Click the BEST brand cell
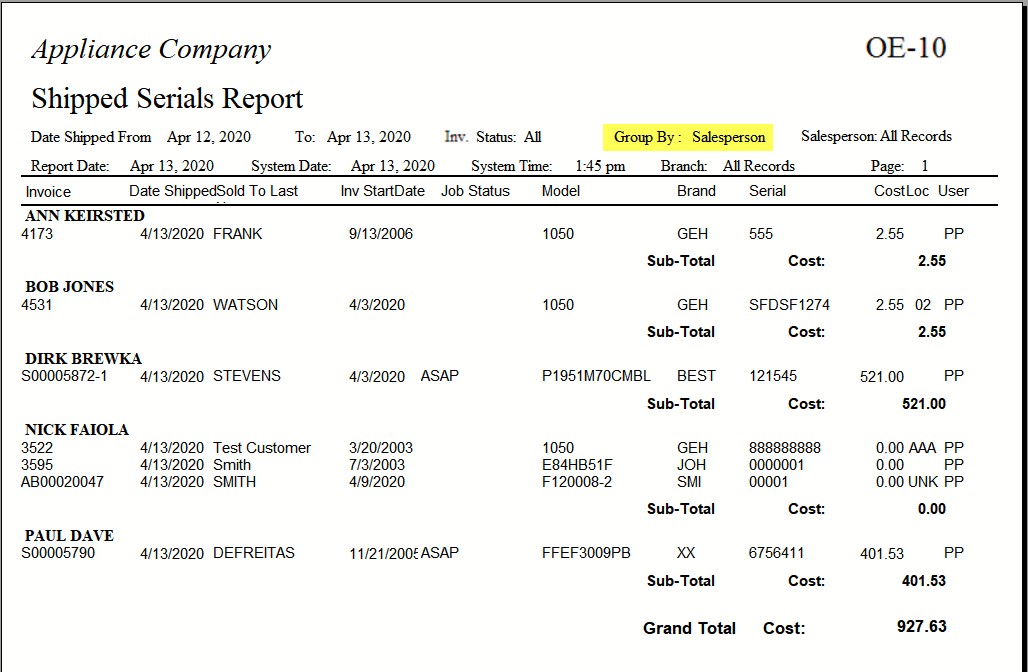This screenshot has height=672, width=1028. 696,376
